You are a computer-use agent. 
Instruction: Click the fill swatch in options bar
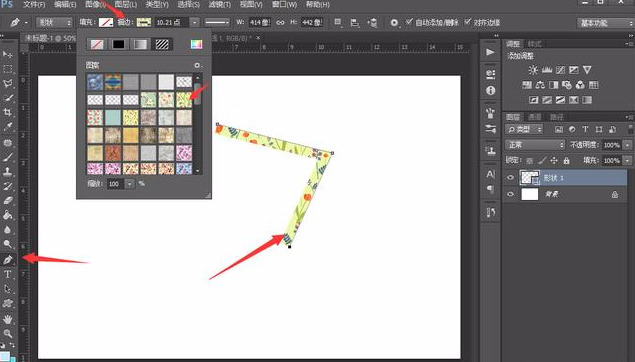tap(106, 22)
